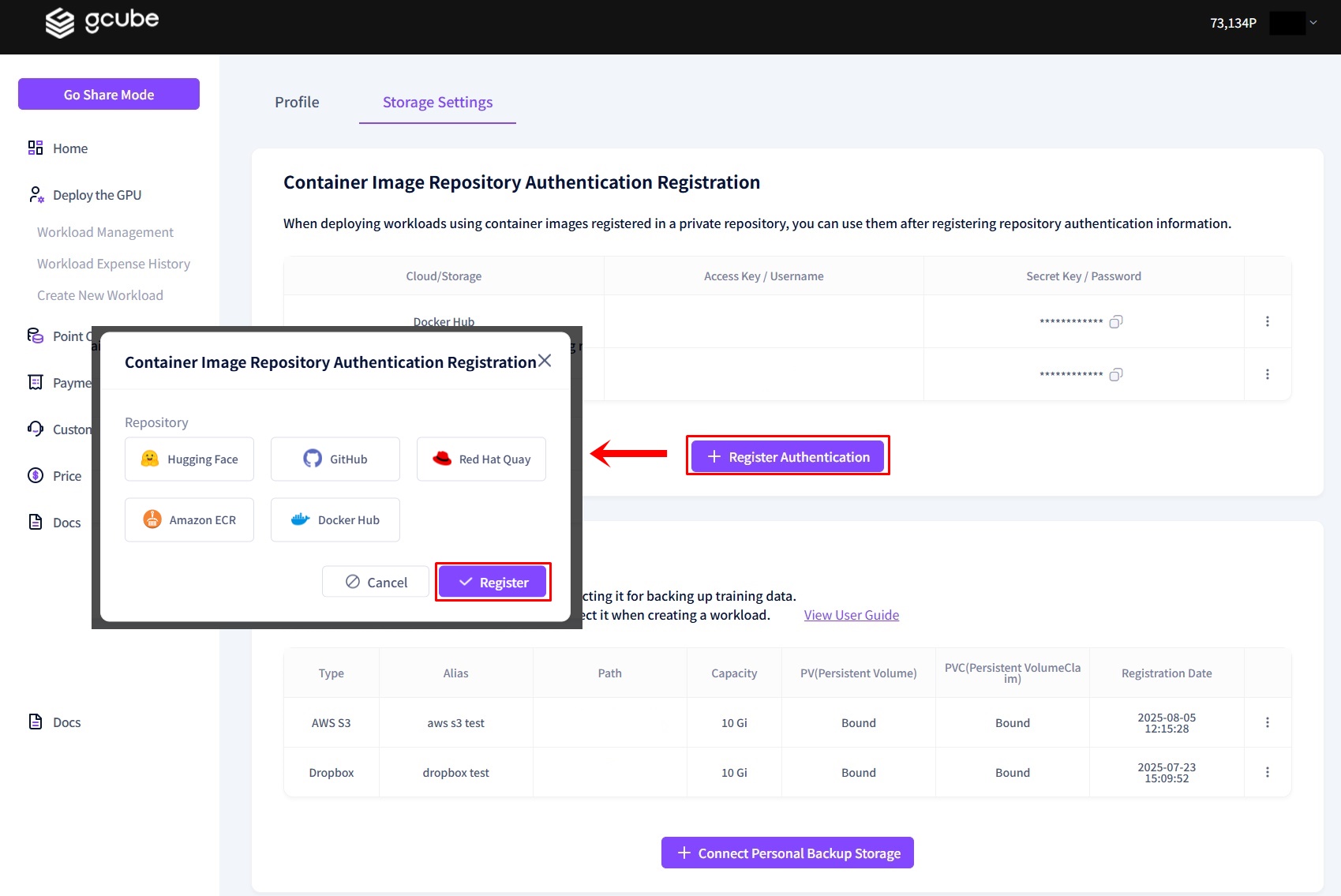Viewport: 1341px width, 896px height.
Task: Open the bottom Docs sidebar item
Action: click(66, 722)
